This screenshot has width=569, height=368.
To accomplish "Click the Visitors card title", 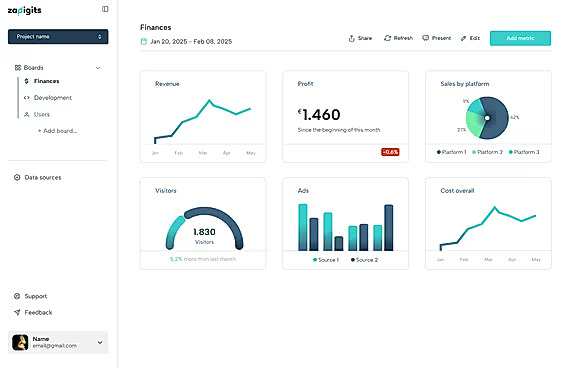I will [165, 191].
